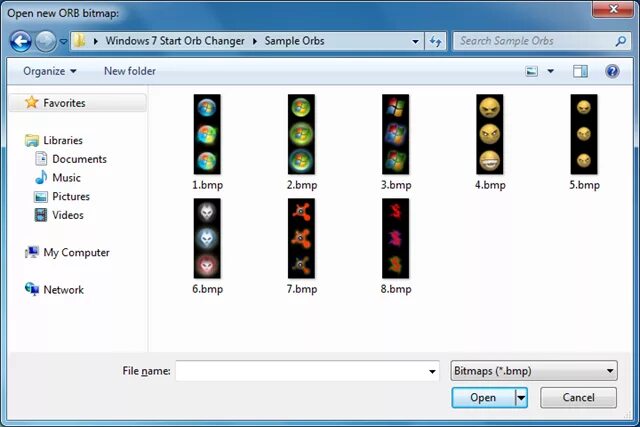Expand the Open button's split arrow
The height and width of the screenshot is (427, 640).
click(x=521, y=398)
